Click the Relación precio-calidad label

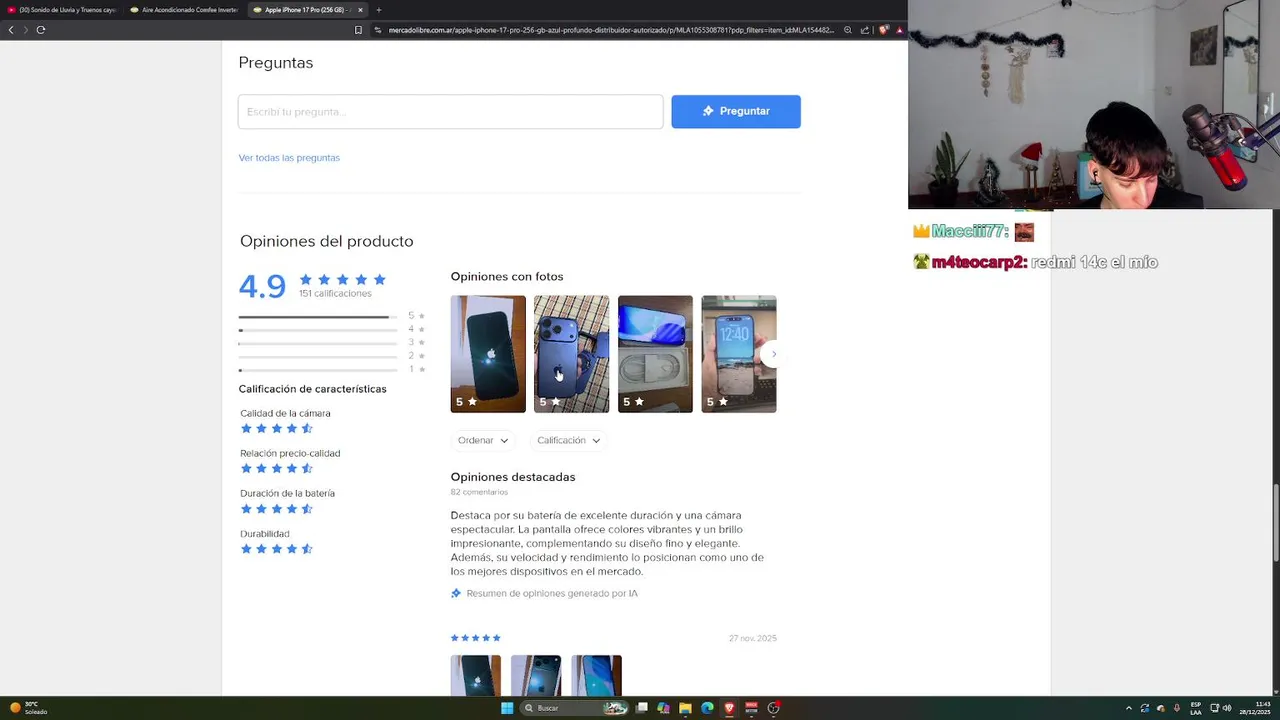[x=290, y=453]
